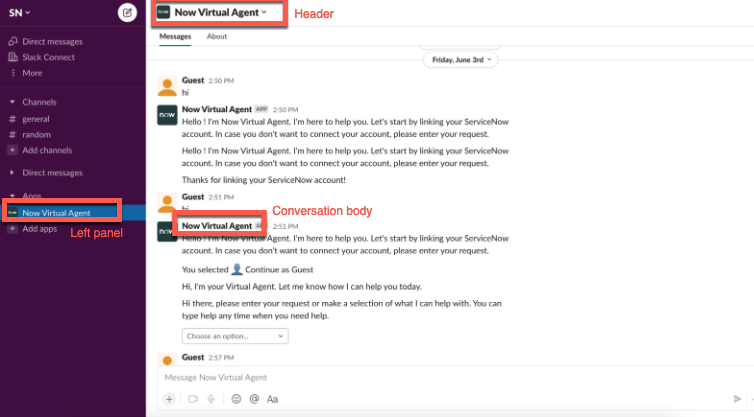The height and width of the screenshot is (417, 754).
Task: Open the Choose an option dropdown
Action: point(235,336)
